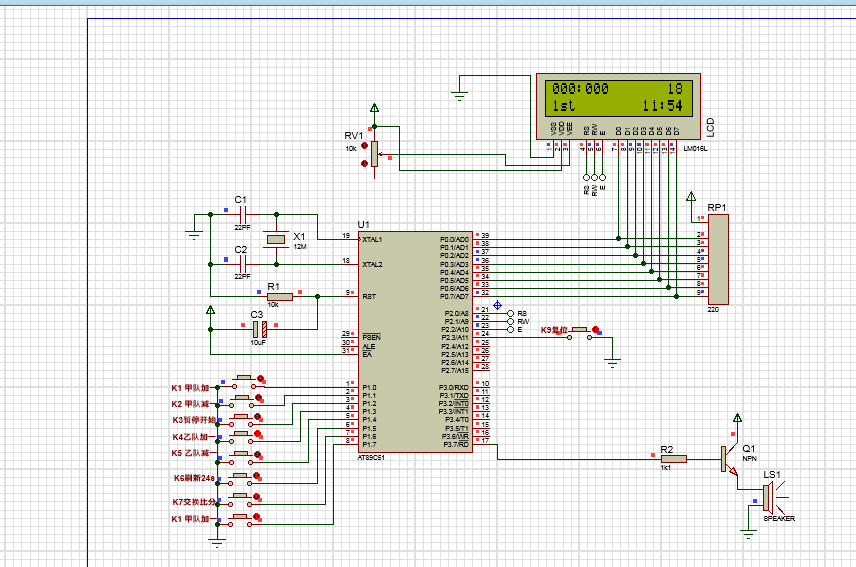Image resolution: width=856 pixels, height=567 pixels.
Task: Select the power terminal above Q1
Action: pyautogui.click(x=738, y=418)
